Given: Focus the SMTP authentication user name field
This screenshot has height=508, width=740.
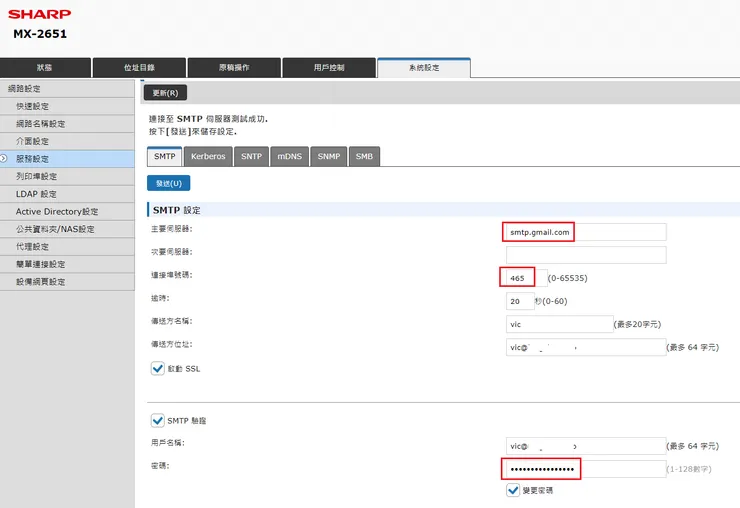Looking at the screenshot, I should (x=586, y=446).
